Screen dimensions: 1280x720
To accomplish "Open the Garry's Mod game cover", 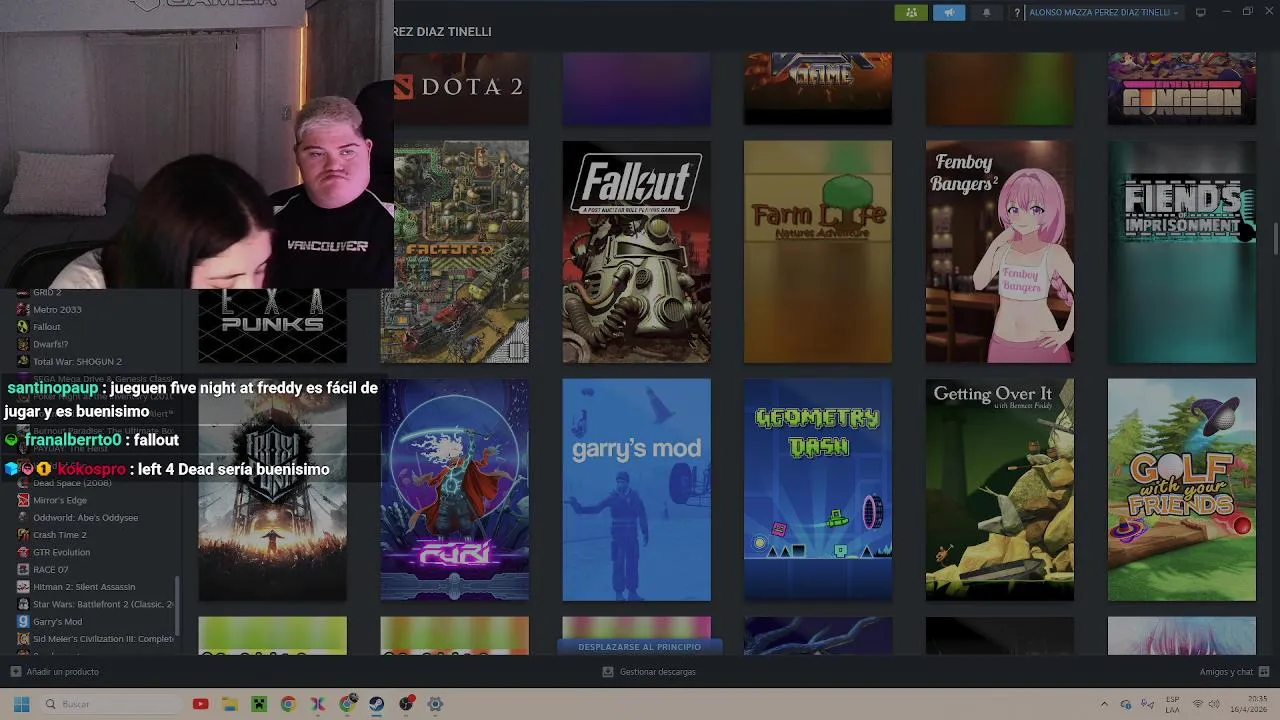I will [x=636, y=490].
